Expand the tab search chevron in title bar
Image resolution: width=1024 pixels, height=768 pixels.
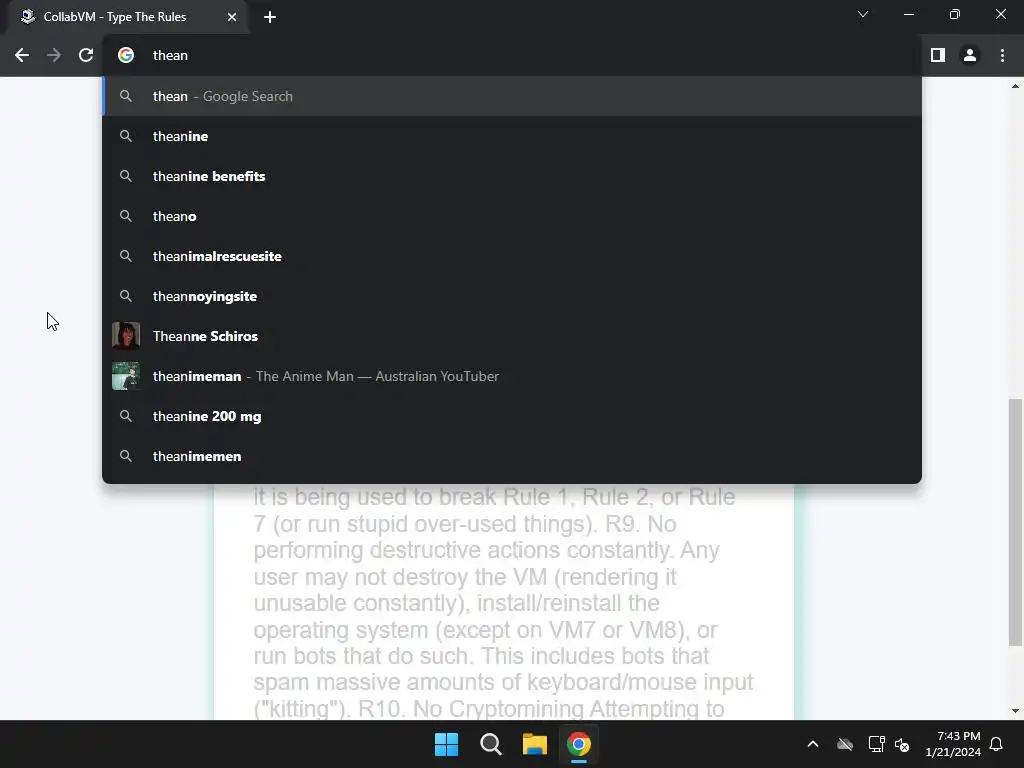[863, 14]
